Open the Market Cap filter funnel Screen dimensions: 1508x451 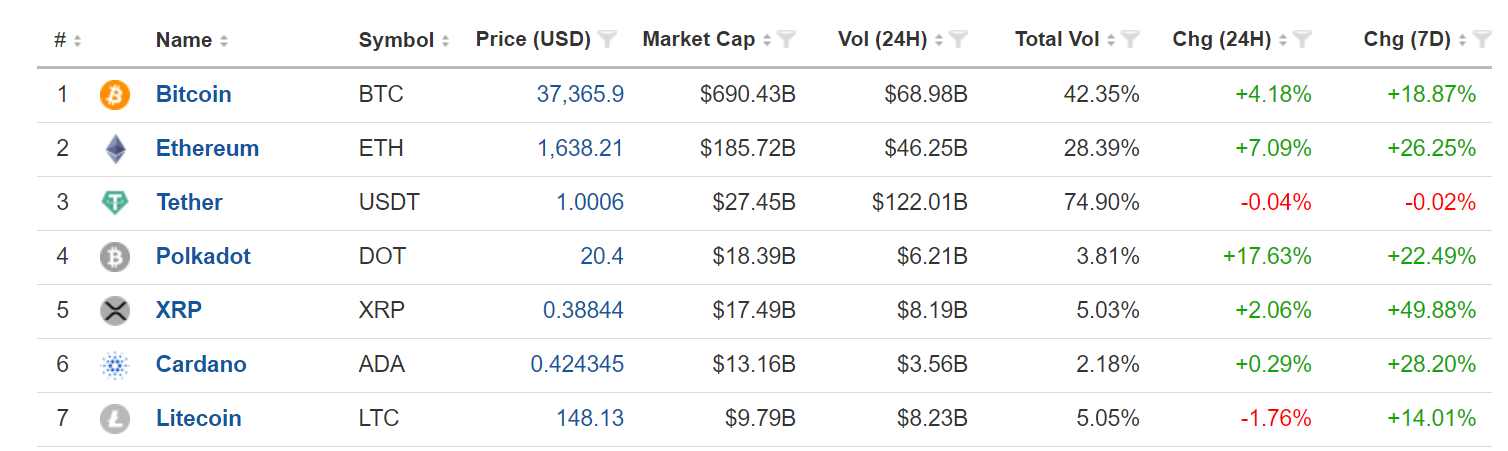(786, 40)
